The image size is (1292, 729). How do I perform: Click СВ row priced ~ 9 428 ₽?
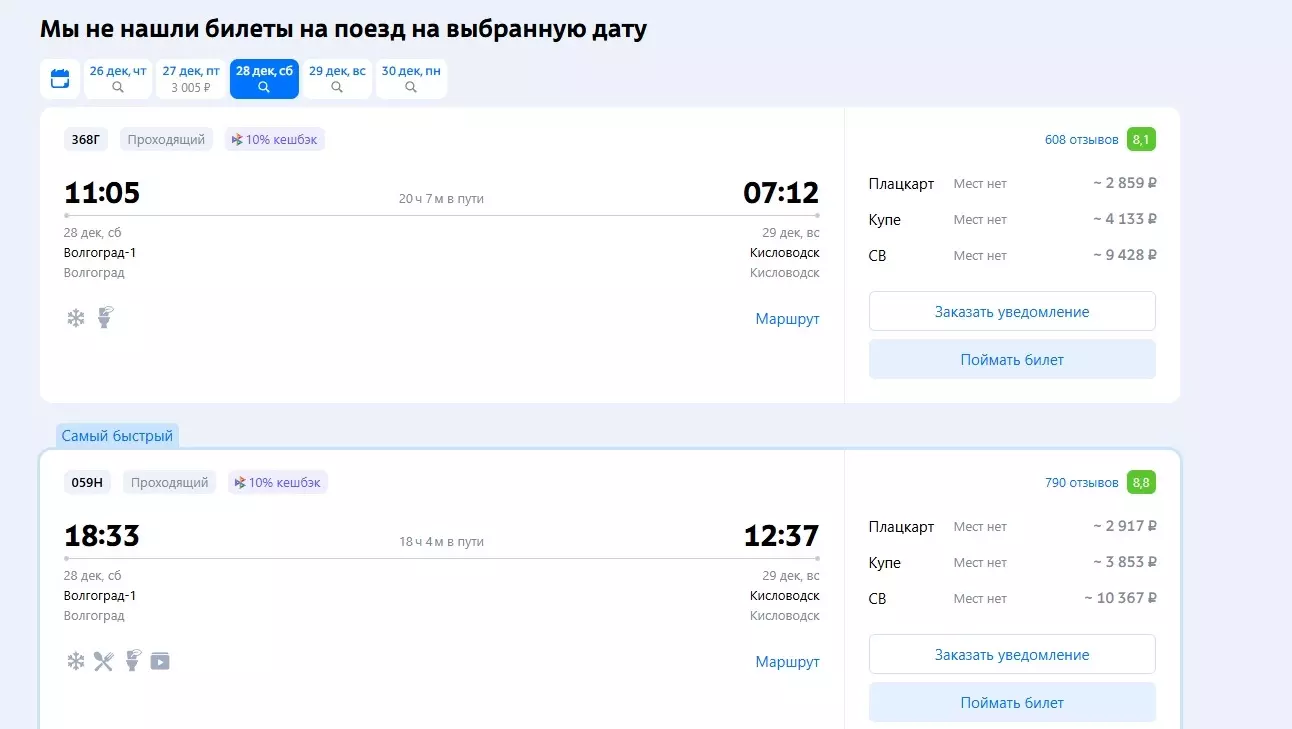point(1012,256)
